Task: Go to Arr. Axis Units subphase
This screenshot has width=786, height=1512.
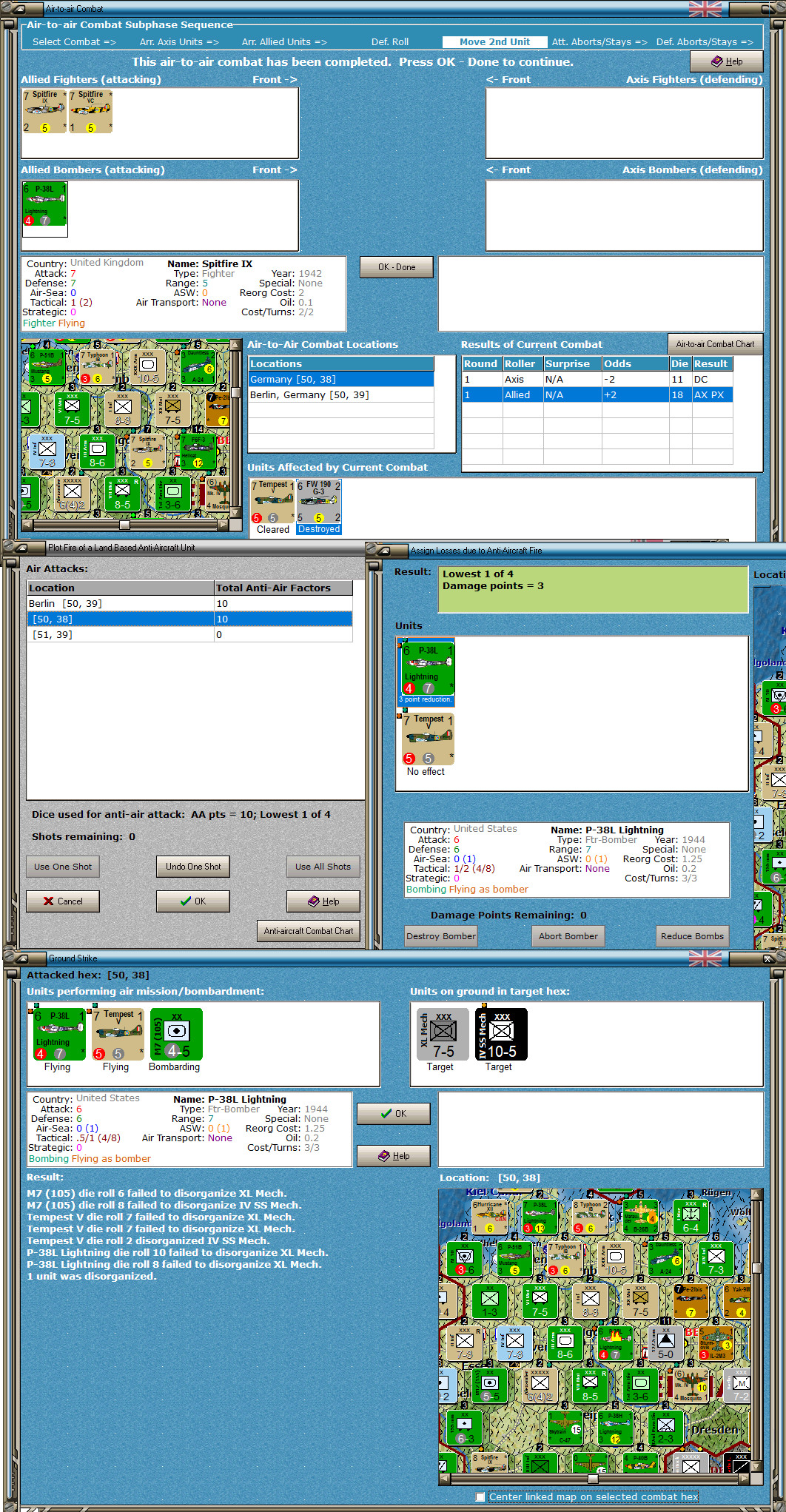Action: (179, 42)
